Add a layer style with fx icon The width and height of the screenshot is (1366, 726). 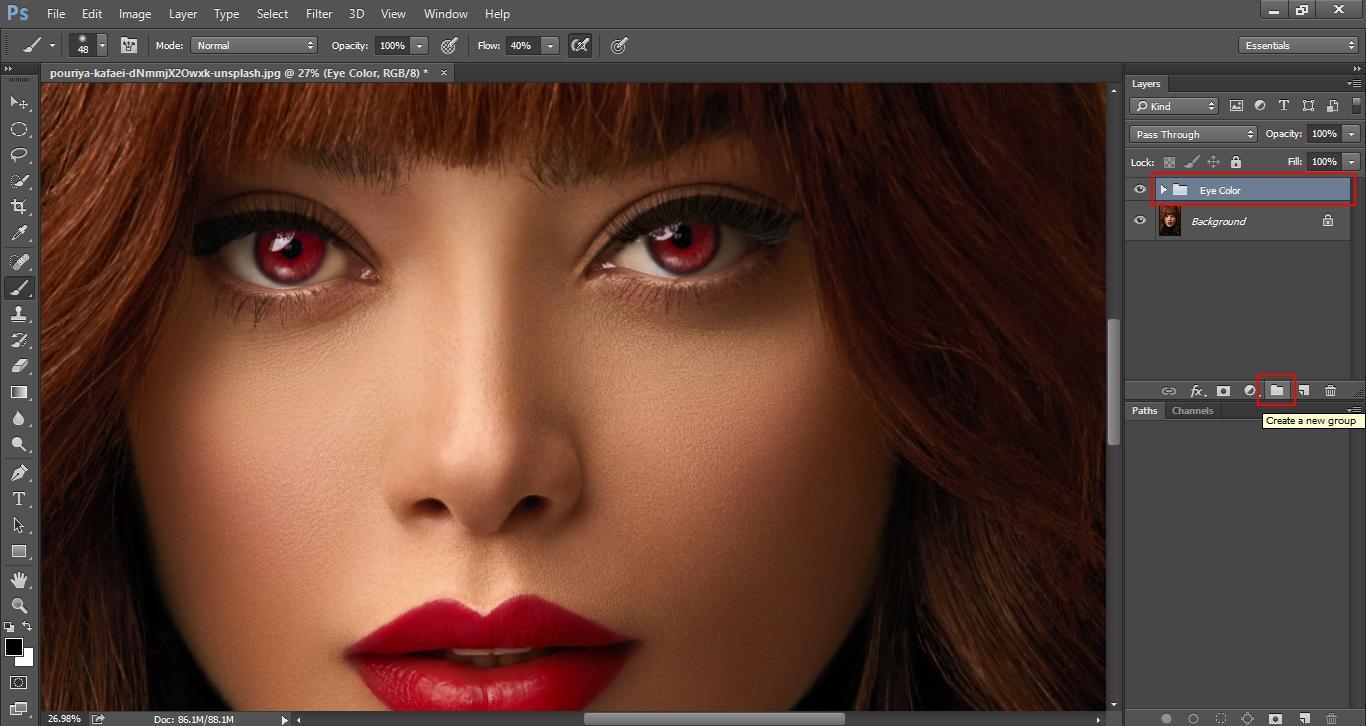[1196, 391]
